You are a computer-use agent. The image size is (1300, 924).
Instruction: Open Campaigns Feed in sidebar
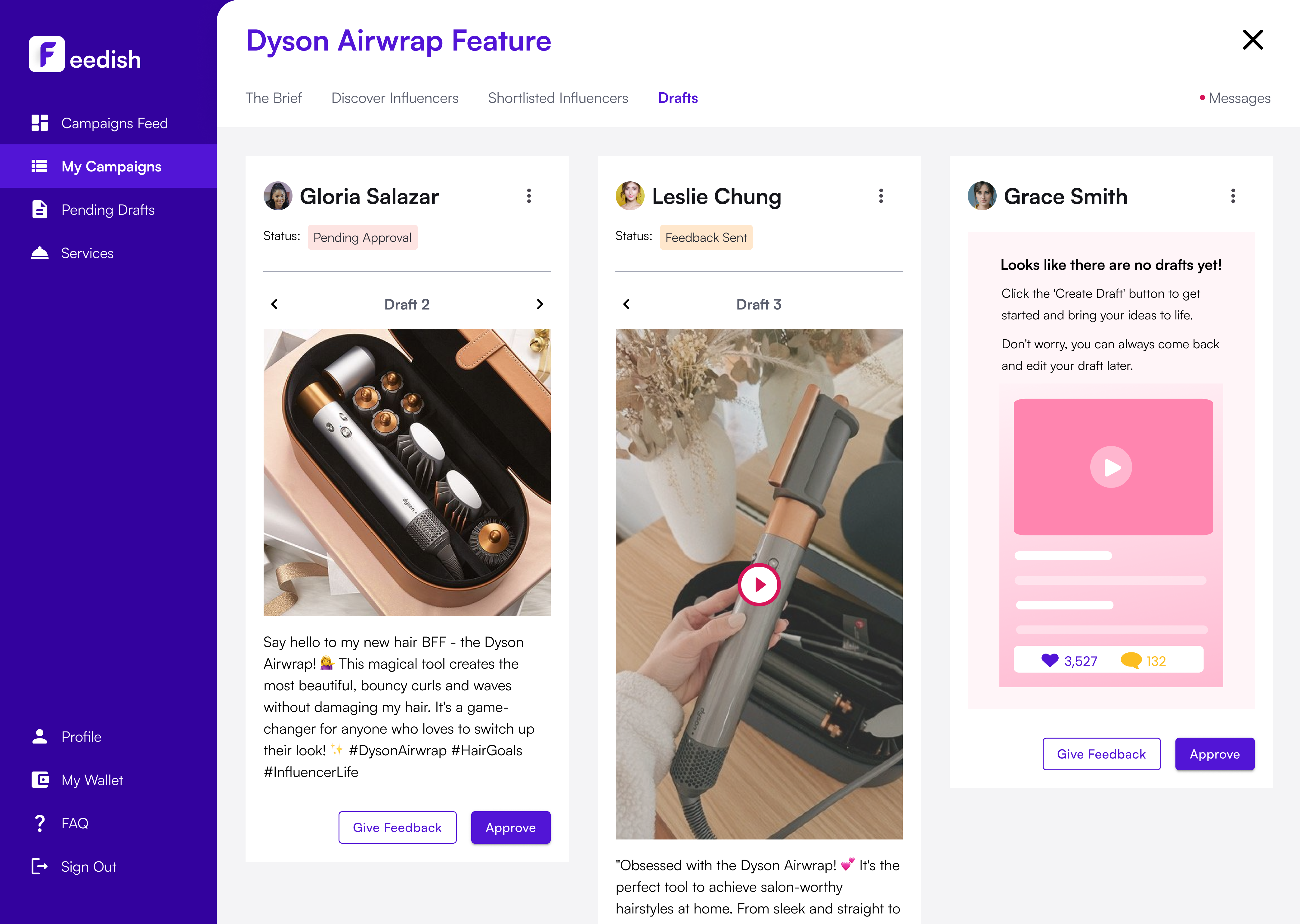pos(108,123)
